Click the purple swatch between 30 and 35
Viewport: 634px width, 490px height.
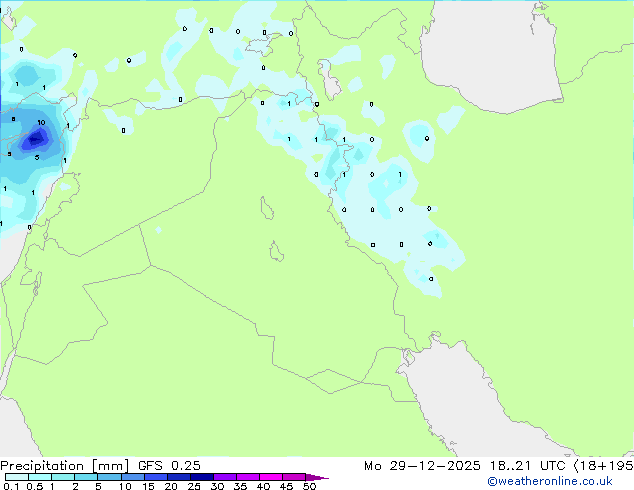click(x=225, y=477)
